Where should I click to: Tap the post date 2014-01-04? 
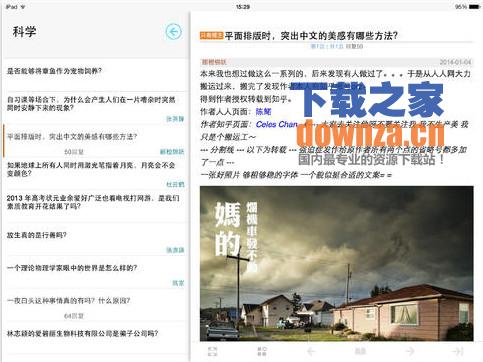pyautogui.click(x=455, y=62)
